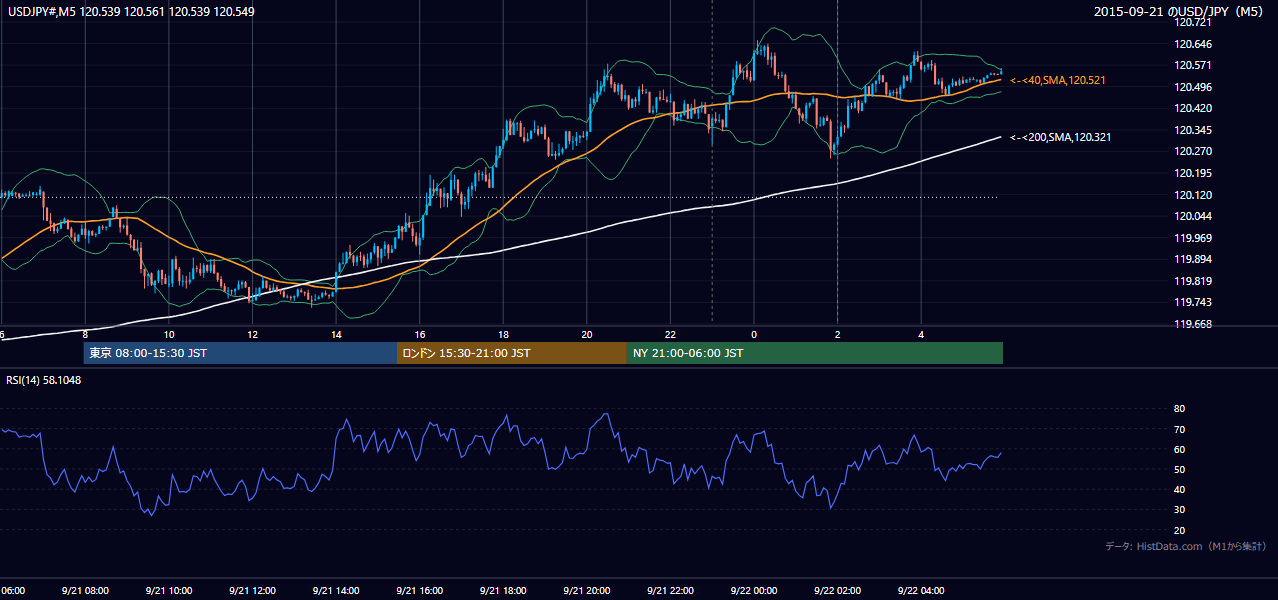Click the 9/22 00:00 time label
1278x600 pixels.
click(753, 591)
